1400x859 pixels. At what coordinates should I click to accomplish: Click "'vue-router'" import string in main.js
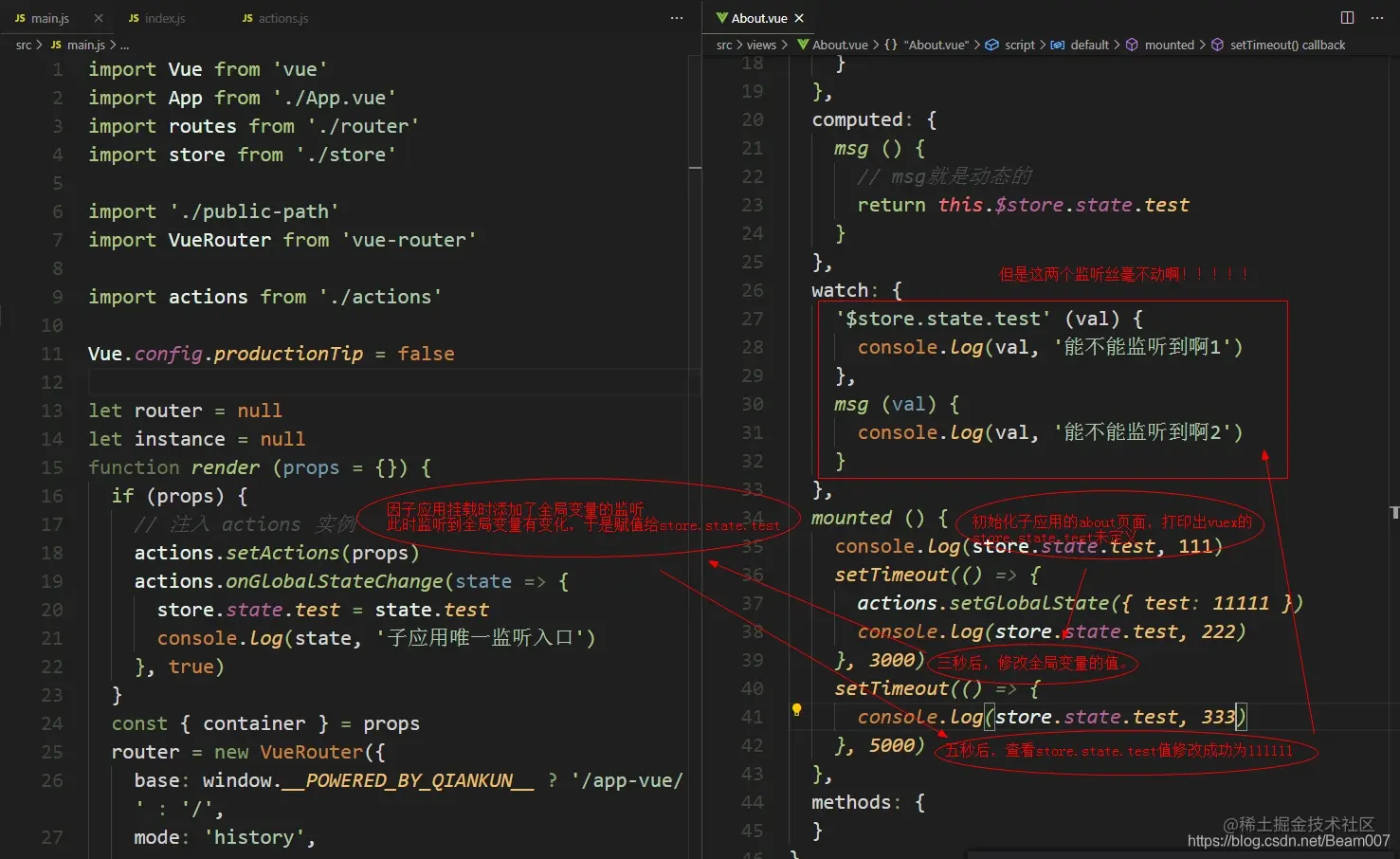click(x=409, y=240)
